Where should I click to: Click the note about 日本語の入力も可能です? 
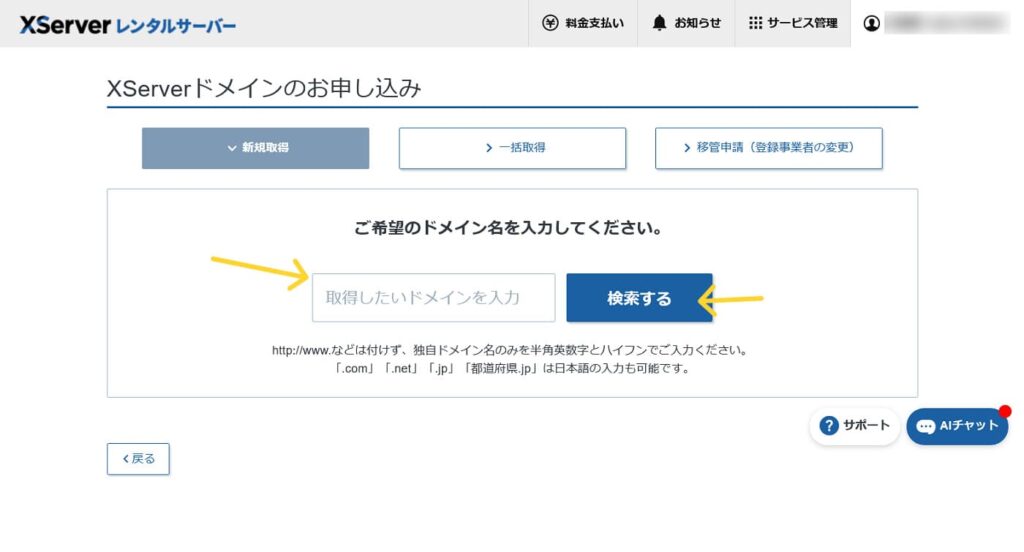512,368
